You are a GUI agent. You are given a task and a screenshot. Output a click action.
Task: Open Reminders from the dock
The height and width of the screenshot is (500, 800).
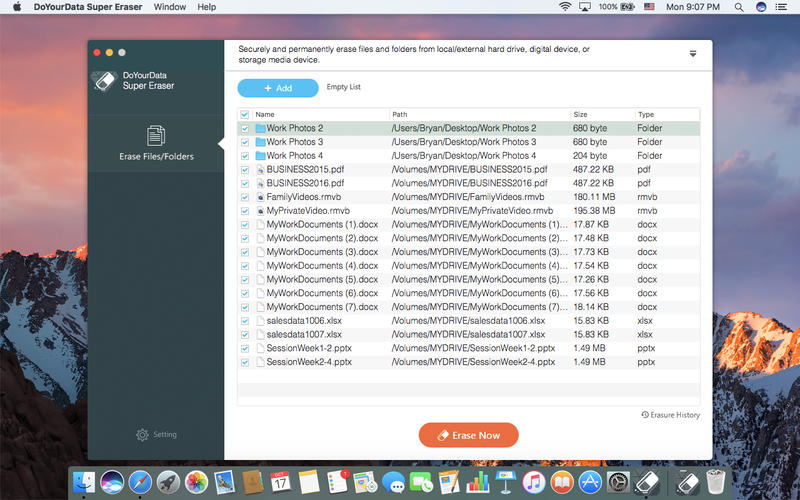[337, 482]
